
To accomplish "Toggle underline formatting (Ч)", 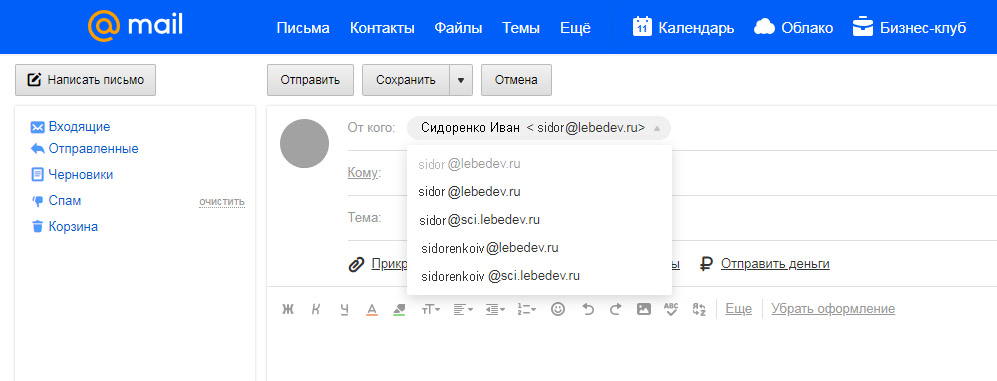I will click(x=344, y=310).
